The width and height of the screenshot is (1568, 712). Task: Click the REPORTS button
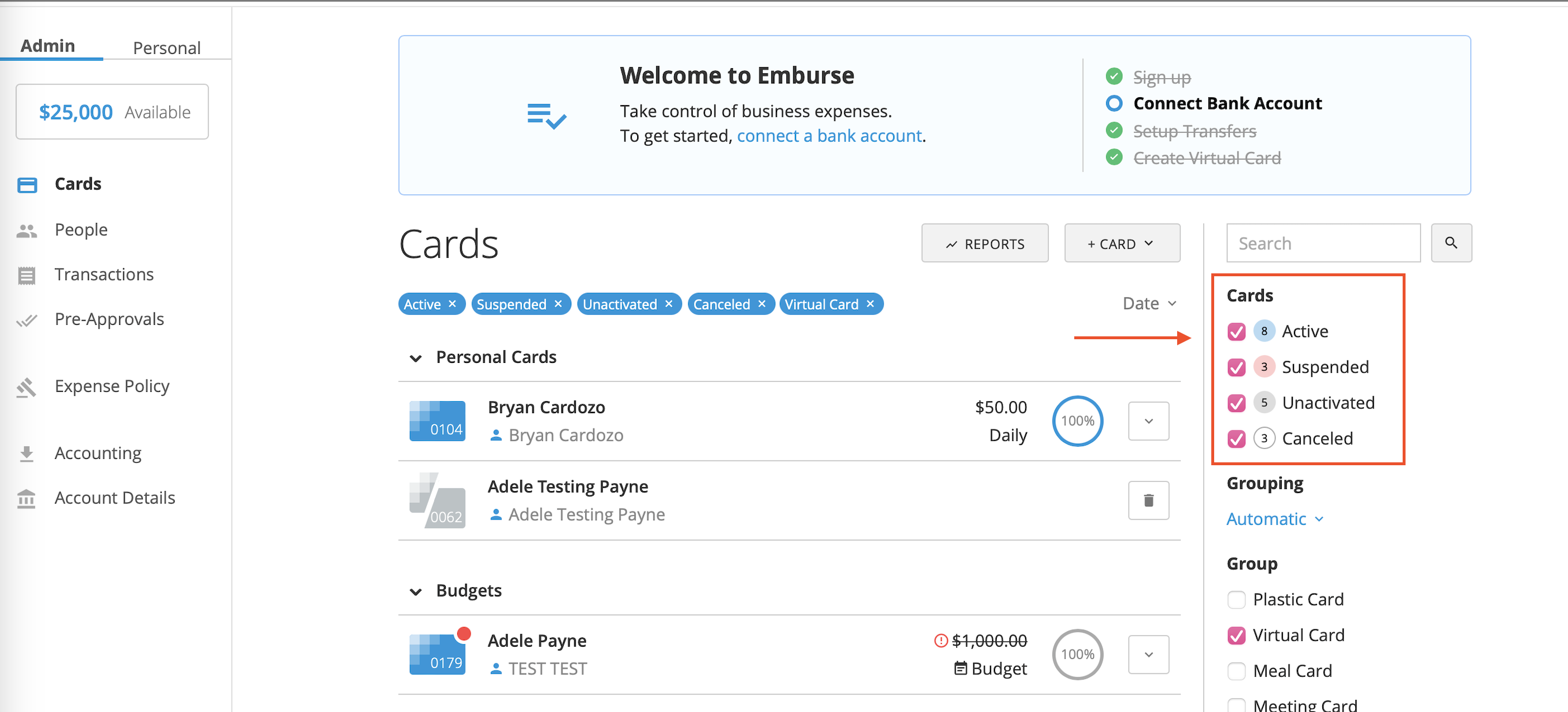984,243
